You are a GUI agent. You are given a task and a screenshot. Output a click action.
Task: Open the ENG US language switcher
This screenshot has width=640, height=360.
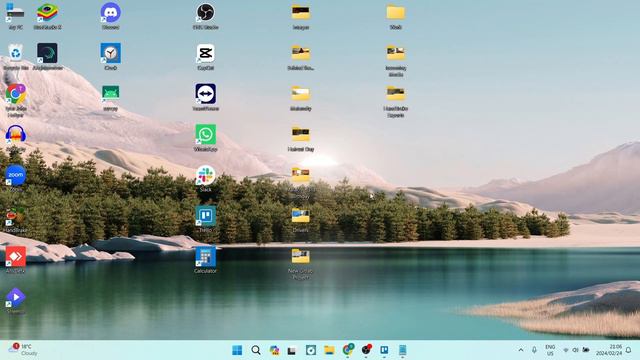(x=550, y=350)
